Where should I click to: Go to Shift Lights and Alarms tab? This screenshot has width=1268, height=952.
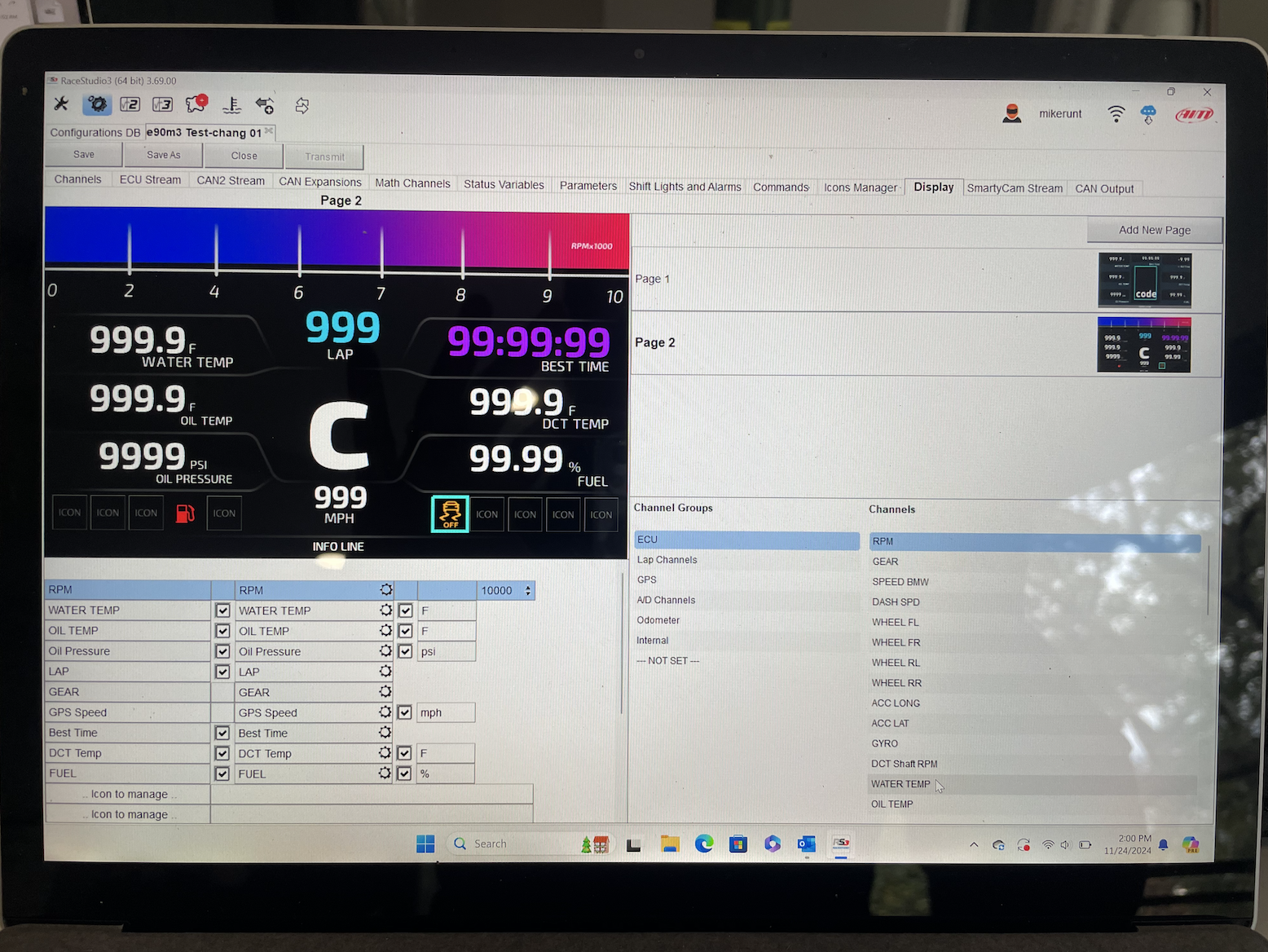click(x=685, y=186)
